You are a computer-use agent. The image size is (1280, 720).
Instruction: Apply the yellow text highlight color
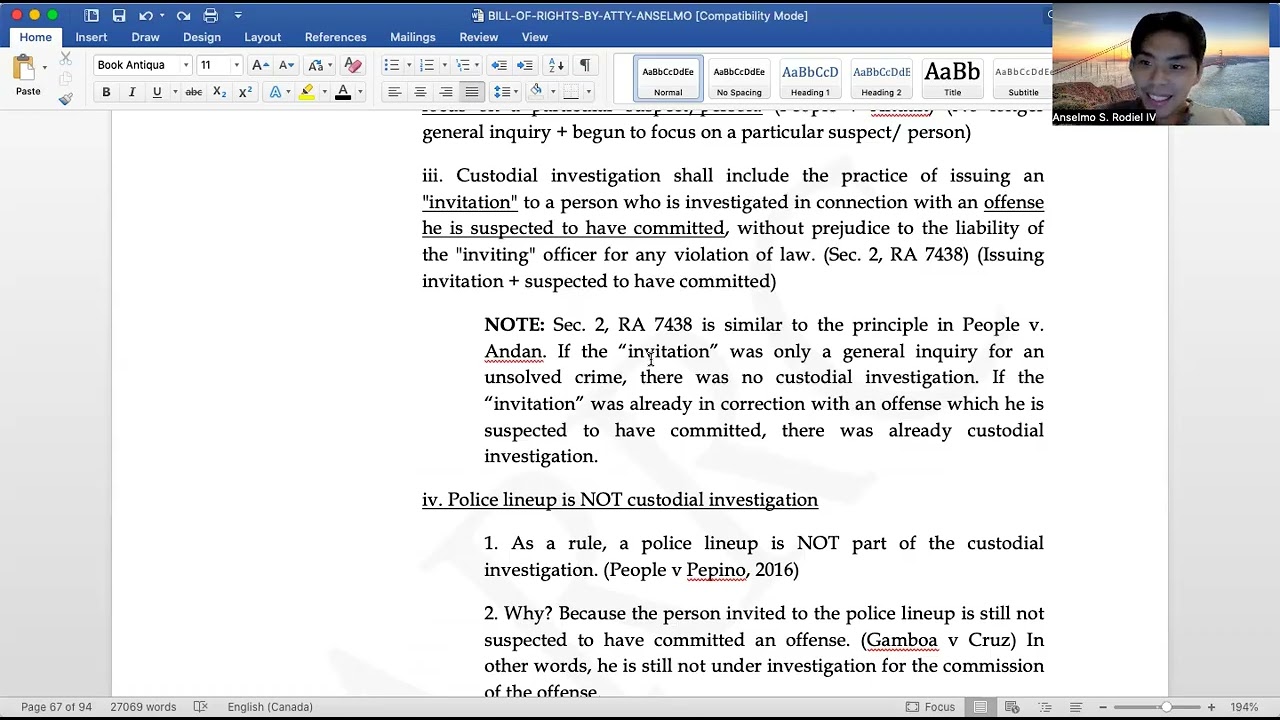(x=307, y=92)
